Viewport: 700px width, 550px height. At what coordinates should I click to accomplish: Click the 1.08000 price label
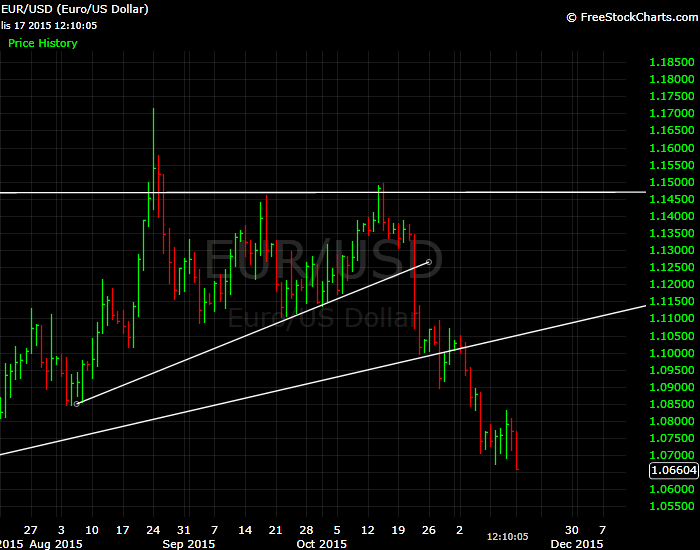[672, 421]
